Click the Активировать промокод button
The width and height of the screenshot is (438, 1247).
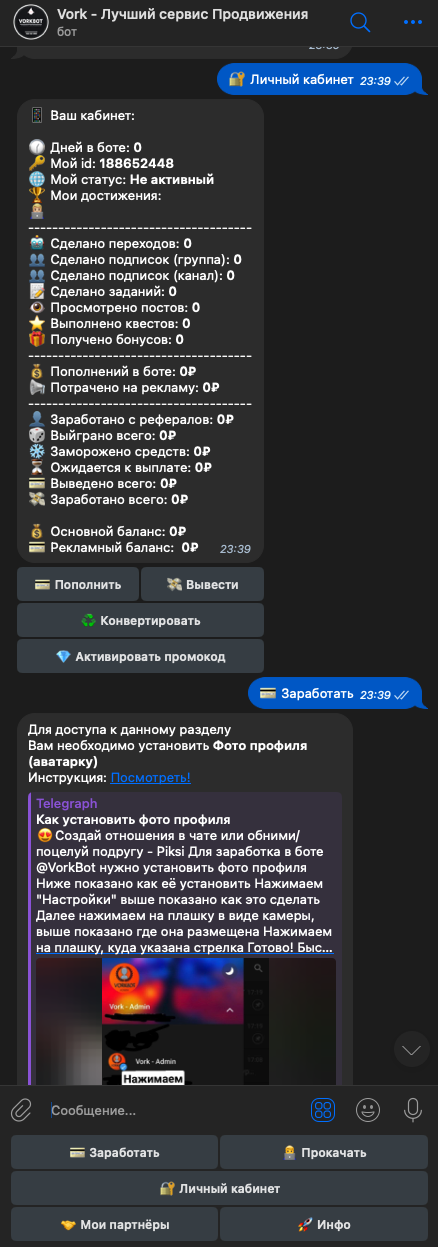pos(140,656)
